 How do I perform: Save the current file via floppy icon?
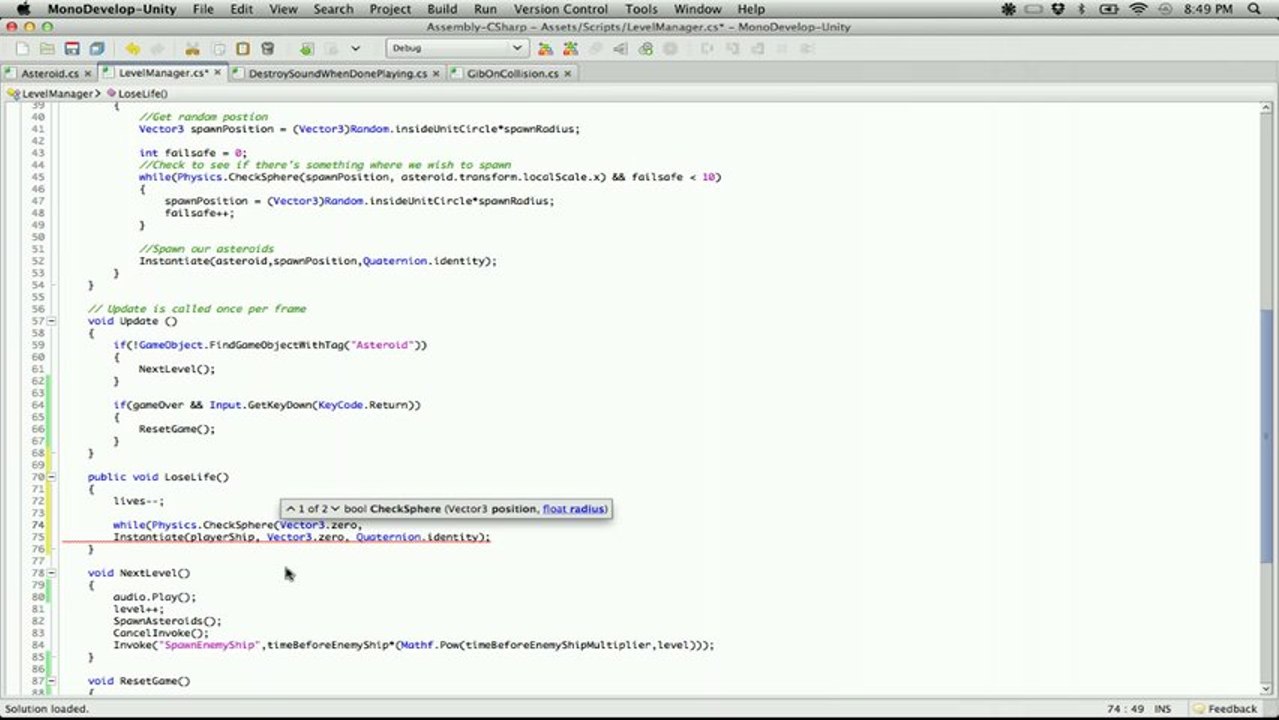point(72,48)
